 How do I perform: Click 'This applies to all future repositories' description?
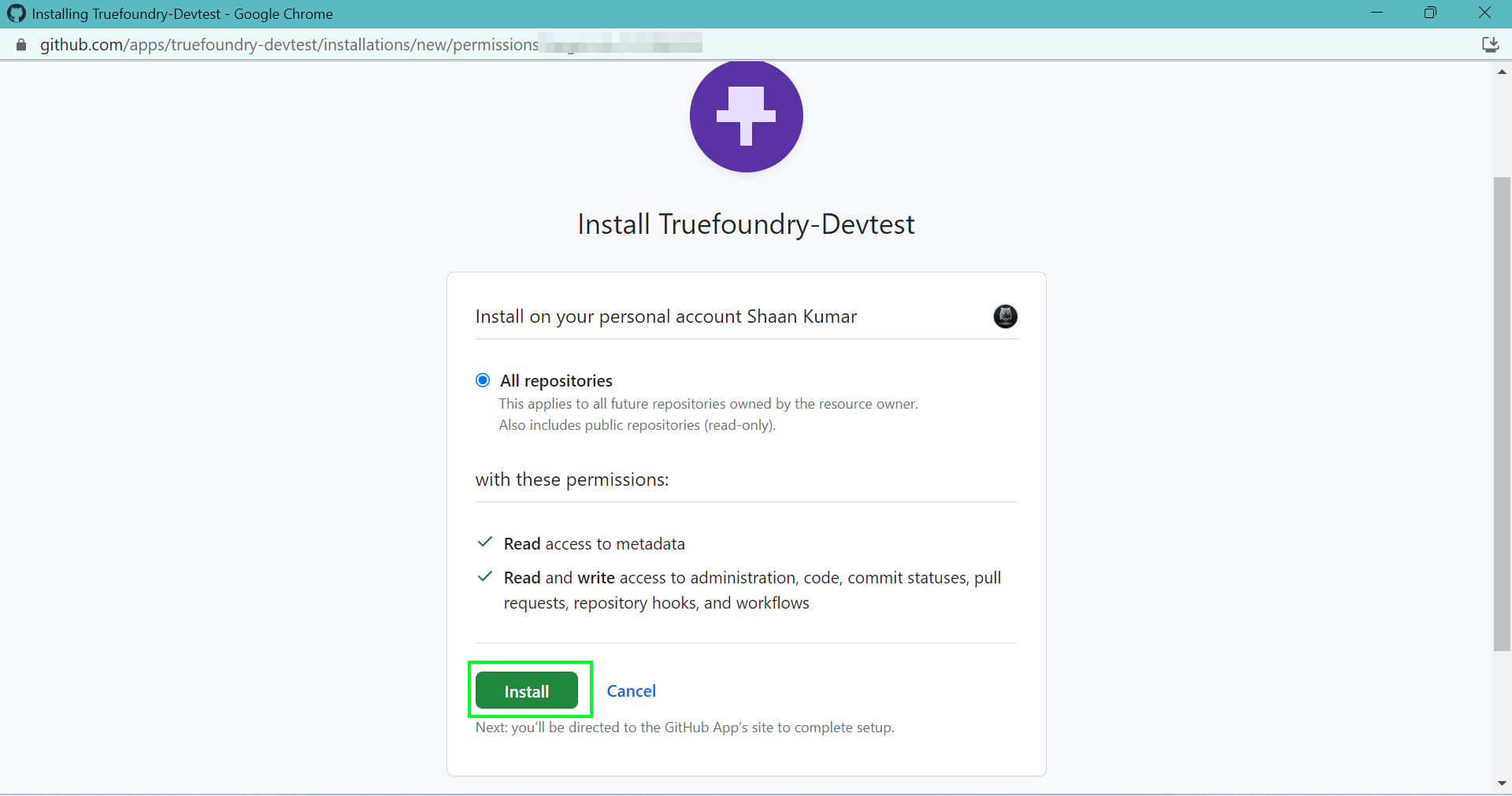(x=709, y=404)
